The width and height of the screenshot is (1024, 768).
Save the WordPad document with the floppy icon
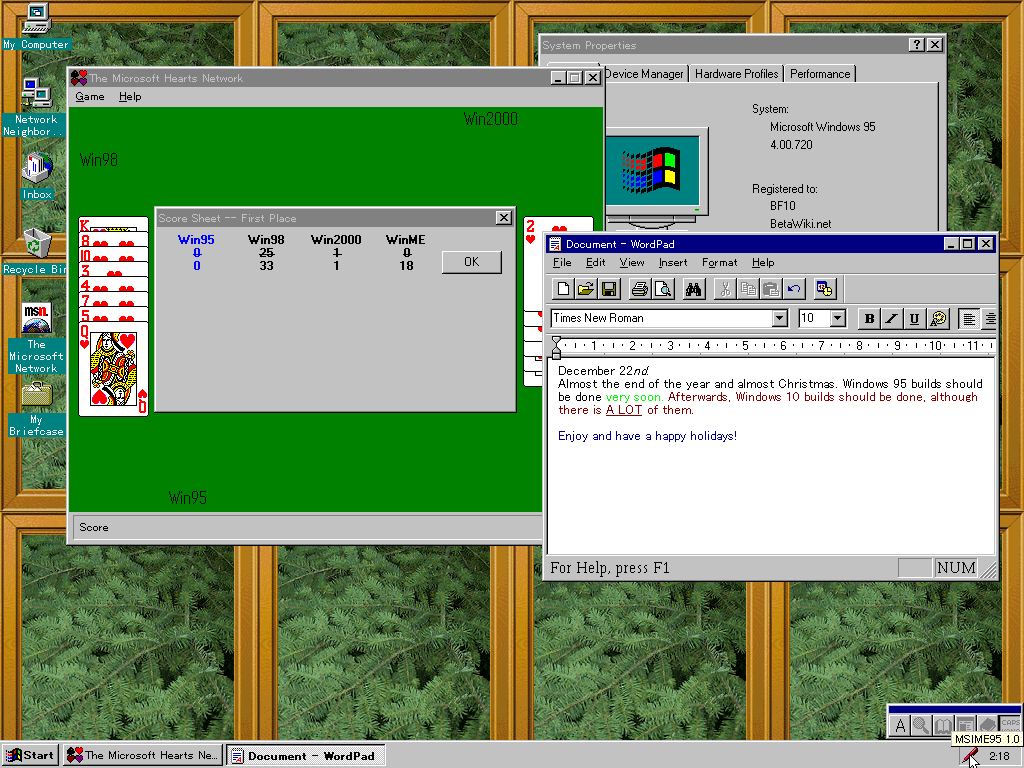pos(609,289)
